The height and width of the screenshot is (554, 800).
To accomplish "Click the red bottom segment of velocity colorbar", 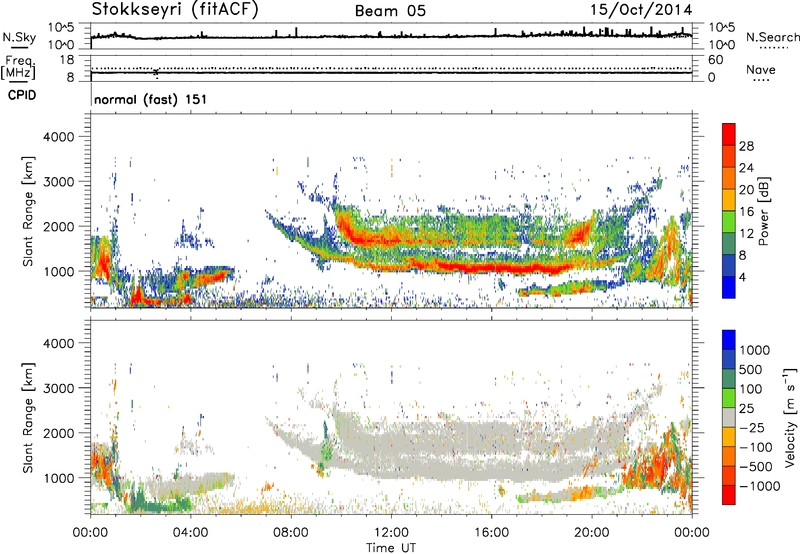I will point(729,495).
